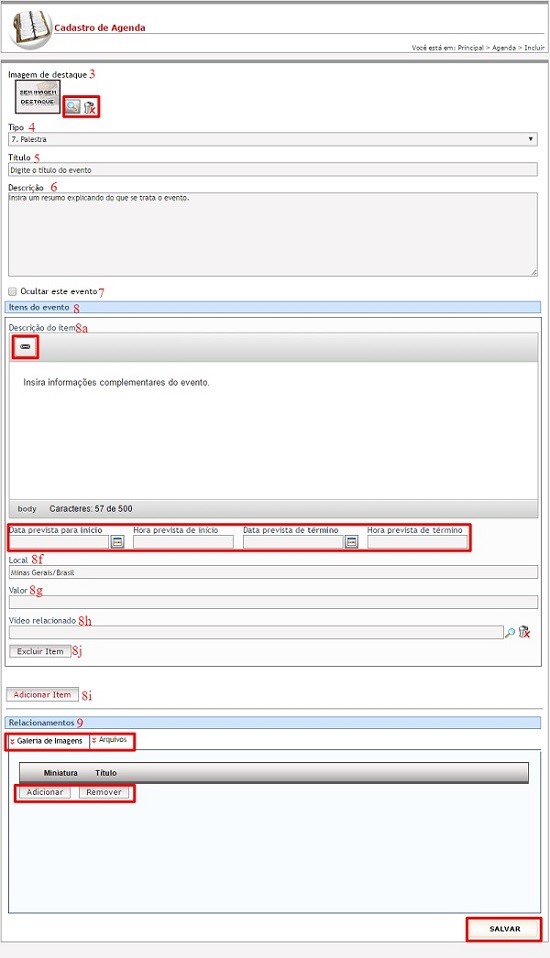Click the agenda book logo icon
Image resolution: width=550 pixels, height=958 pixels.
click(31, 29)
